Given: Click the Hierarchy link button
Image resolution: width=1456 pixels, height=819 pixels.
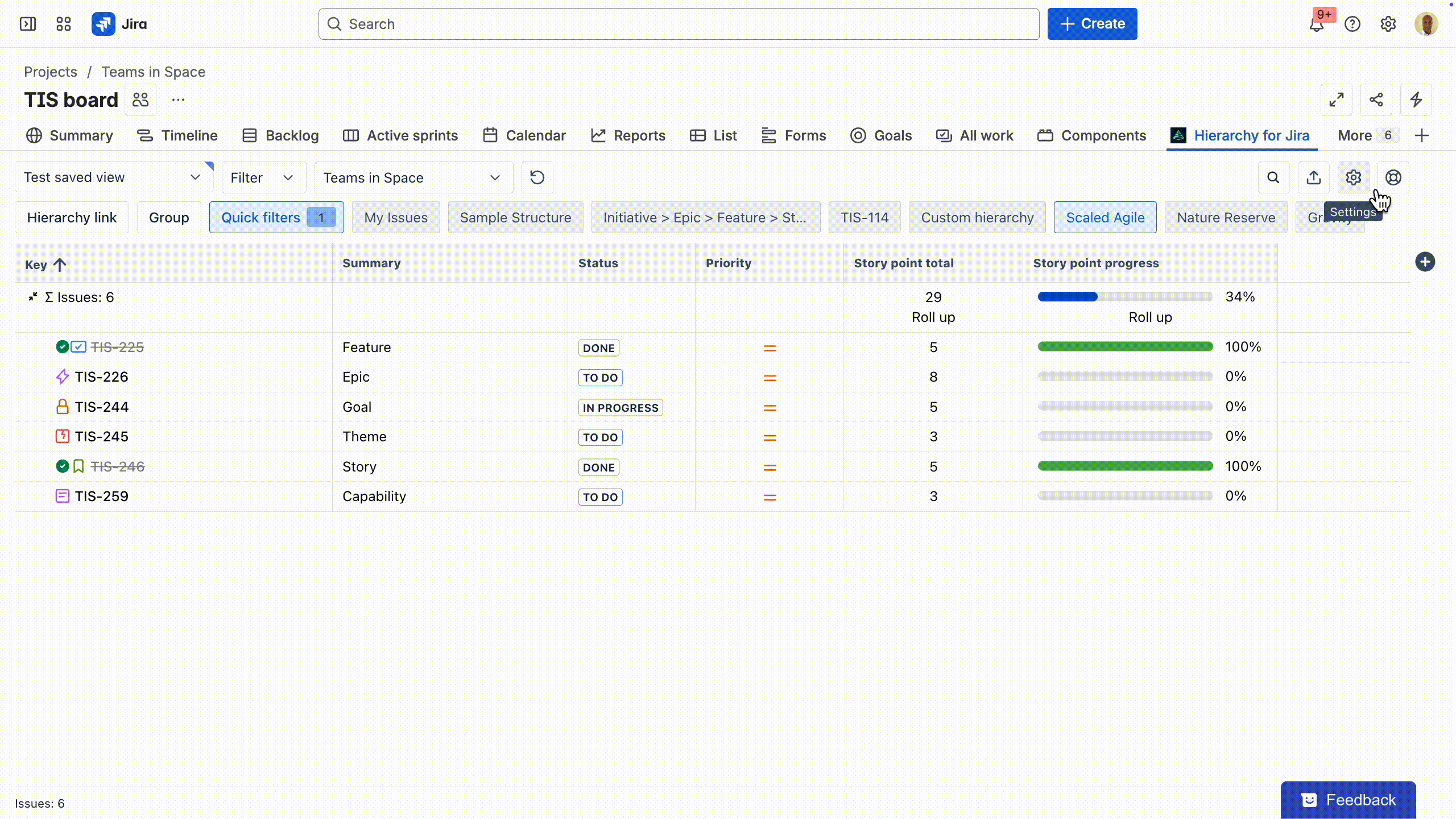Looking at the screenshot, I should click(x=72, y=217).
